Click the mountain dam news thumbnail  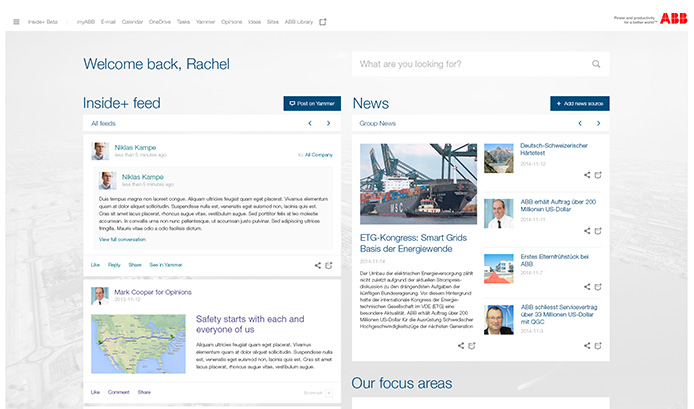click(x=499, y=158)
